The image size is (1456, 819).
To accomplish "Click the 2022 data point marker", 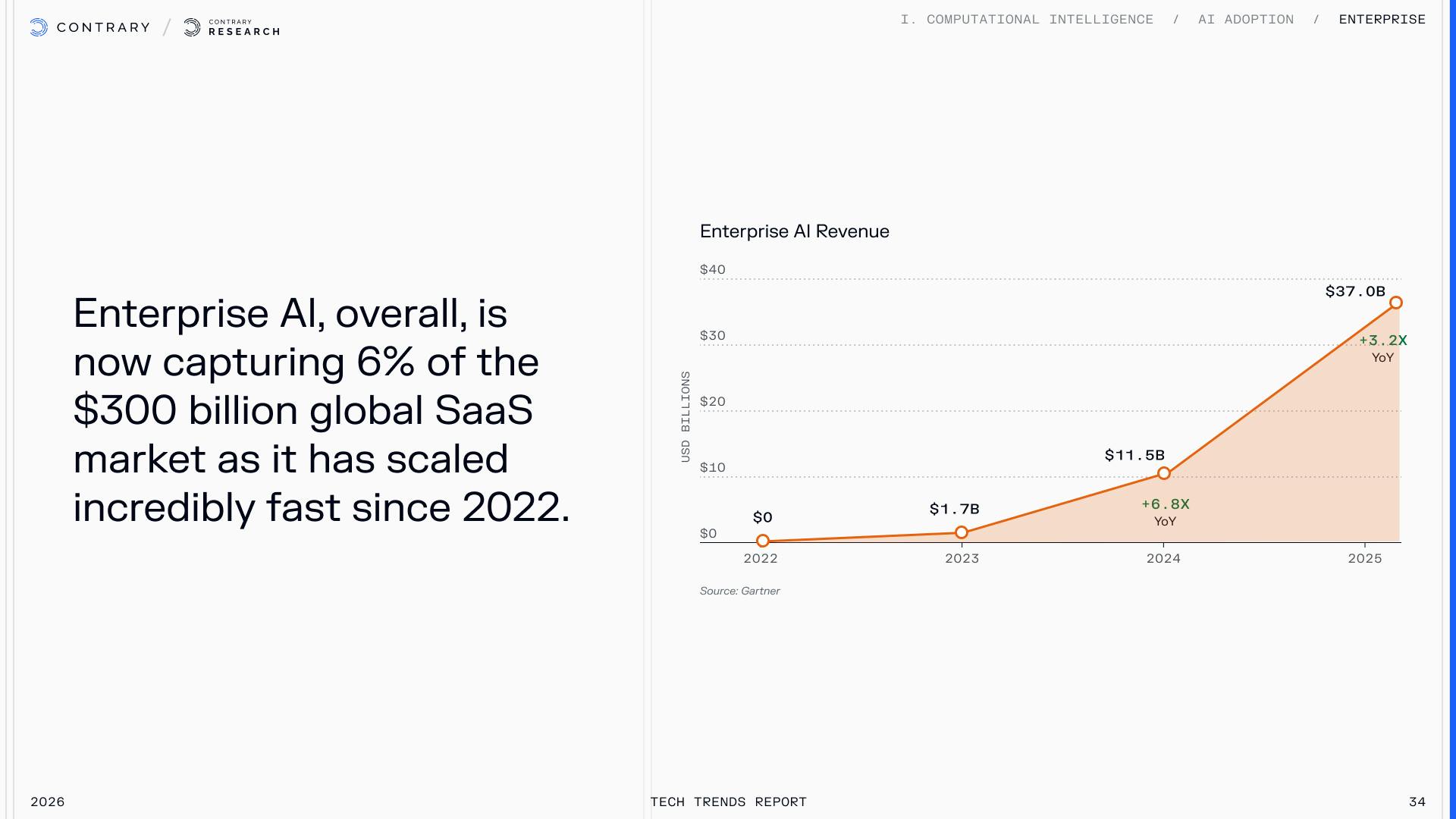I will coord(763,541).
